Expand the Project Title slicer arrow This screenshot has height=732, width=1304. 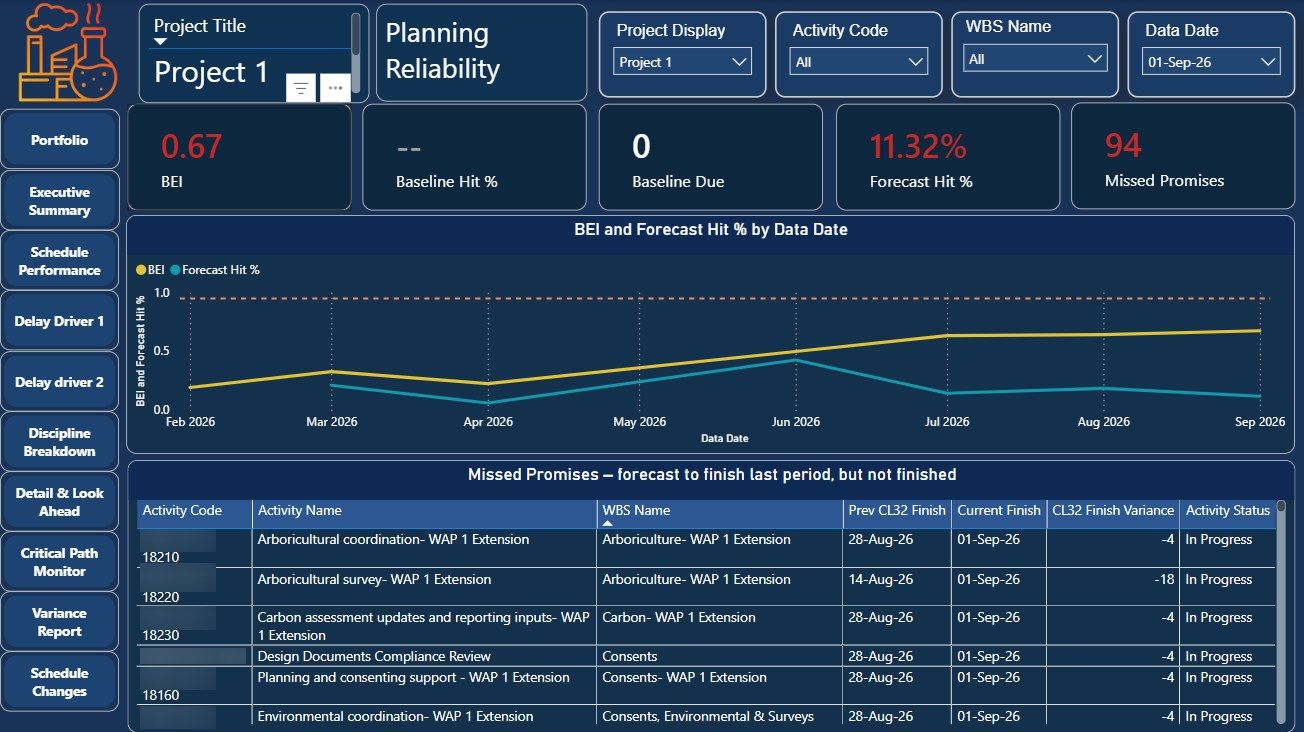[160, 42]
